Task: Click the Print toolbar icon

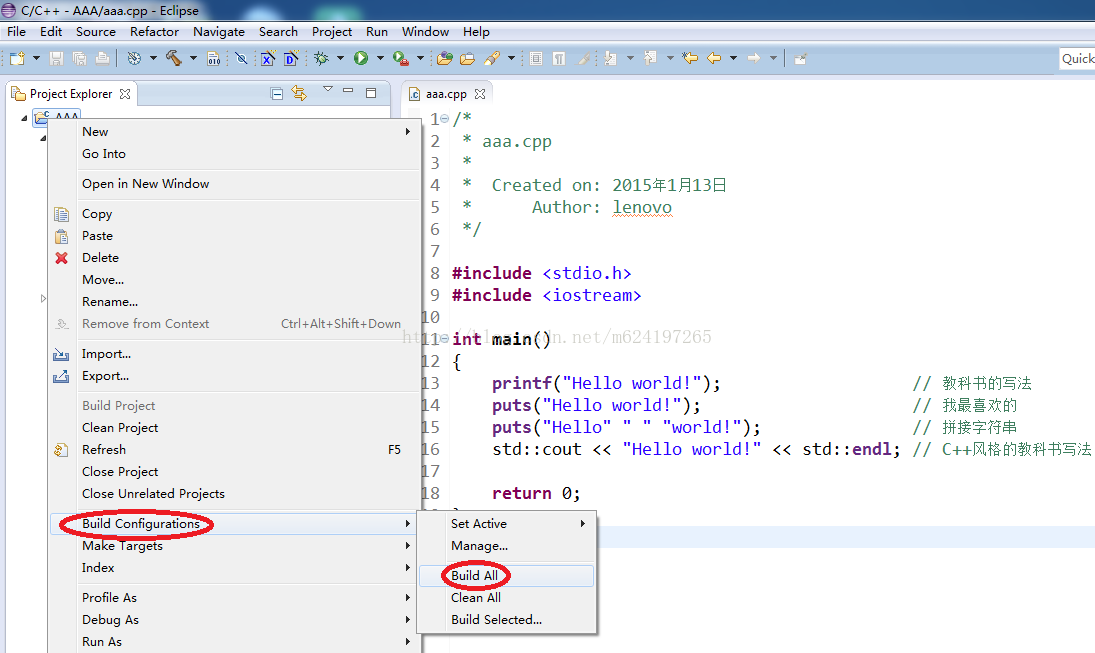Action: (x=103, y=59)
